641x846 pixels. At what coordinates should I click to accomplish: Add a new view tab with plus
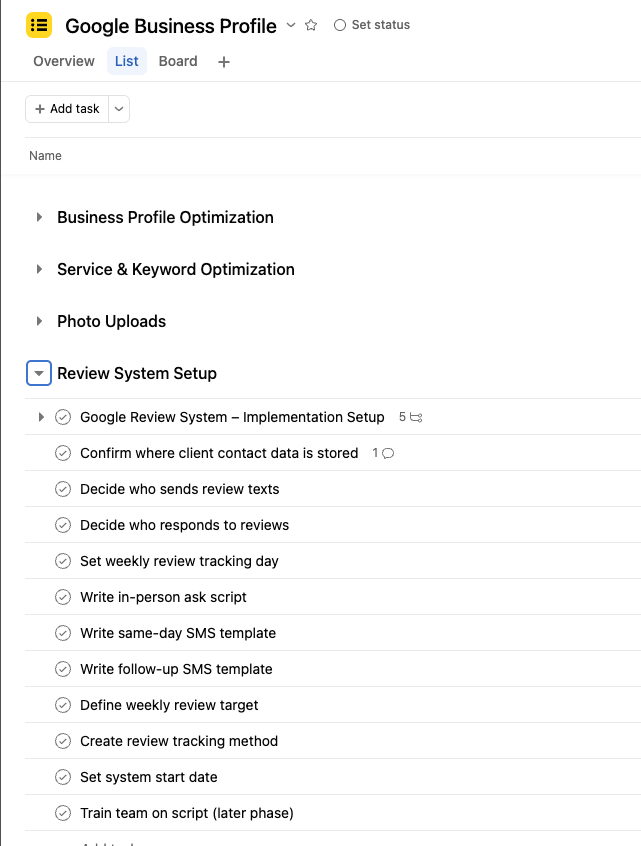(224, 62)
